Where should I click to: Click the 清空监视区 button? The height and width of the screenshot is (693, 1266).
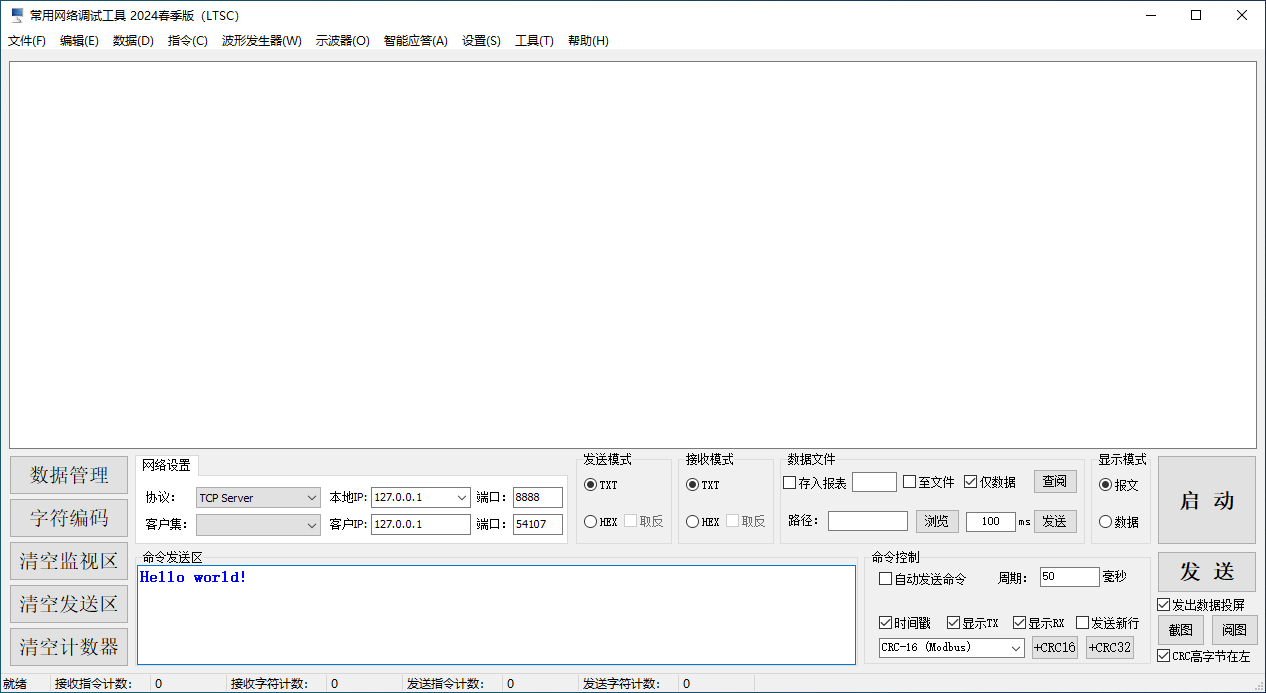coord(69,561)
